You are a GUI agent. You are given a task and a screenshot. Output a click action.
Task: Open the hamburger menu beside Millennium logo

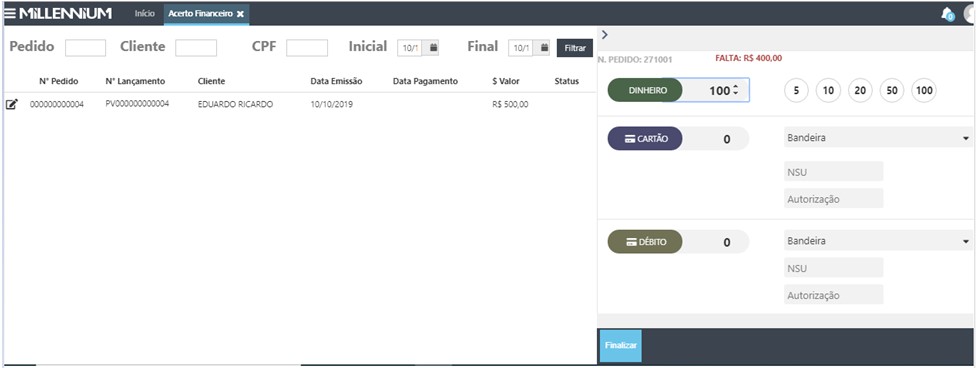pos(10,13)
